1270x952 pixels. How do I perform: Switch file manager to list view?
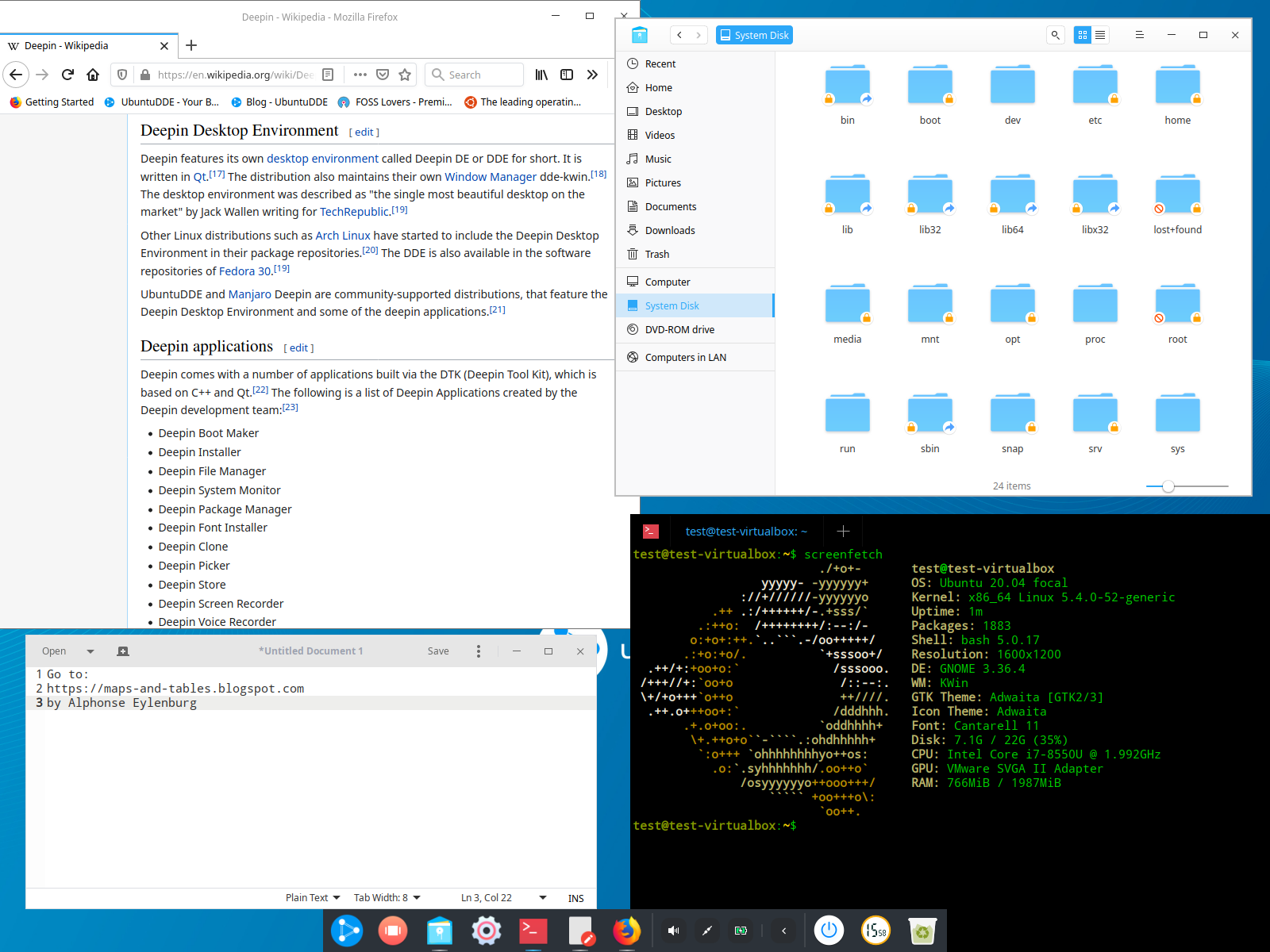tap(1100, 35)
